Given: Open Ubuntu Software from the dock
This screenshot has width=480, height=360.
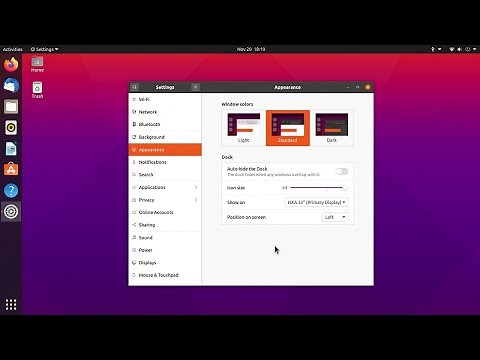Looking at the screenshot, I should pyautogui.click(x=11, y=170).
